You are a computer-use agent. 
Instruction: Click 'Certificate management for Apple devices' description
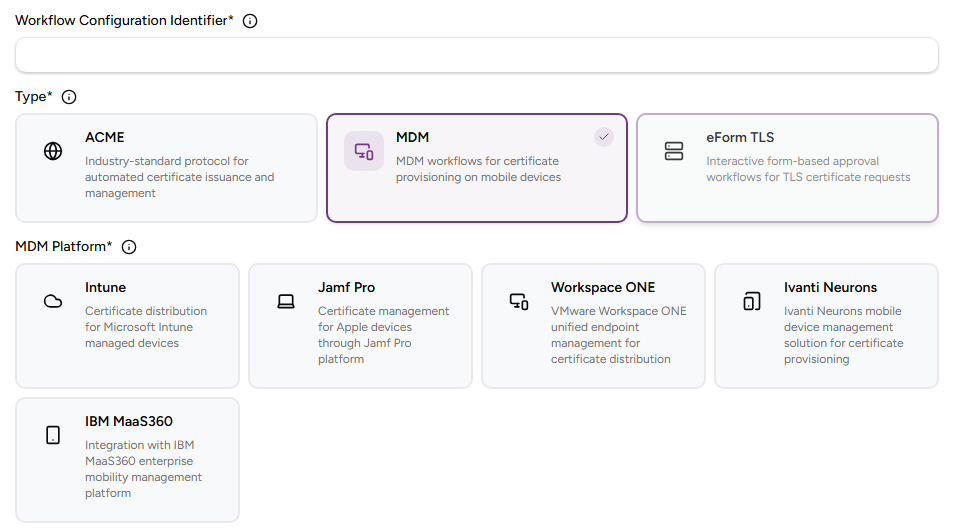[383, 335]
